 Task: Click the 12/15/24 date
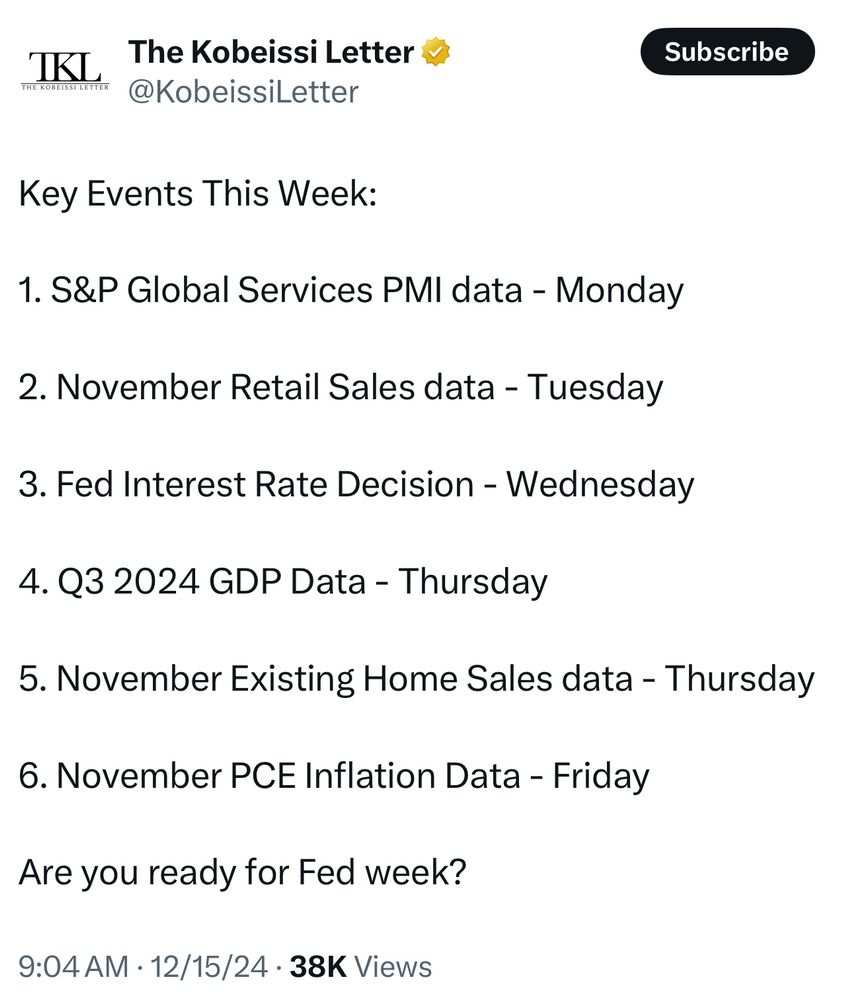click(x=209, y=966)
